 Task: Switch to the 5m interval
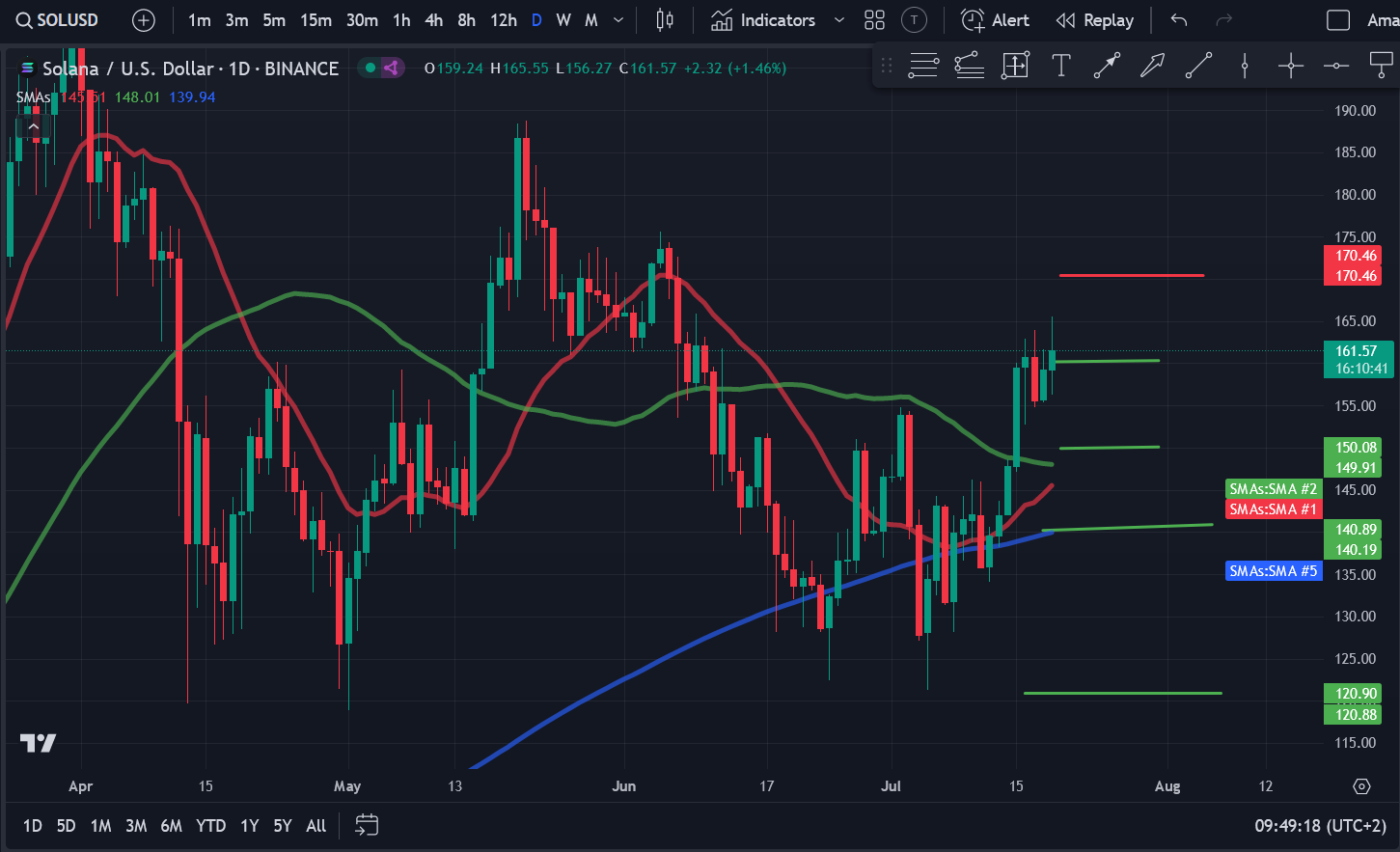coord(274,19)
